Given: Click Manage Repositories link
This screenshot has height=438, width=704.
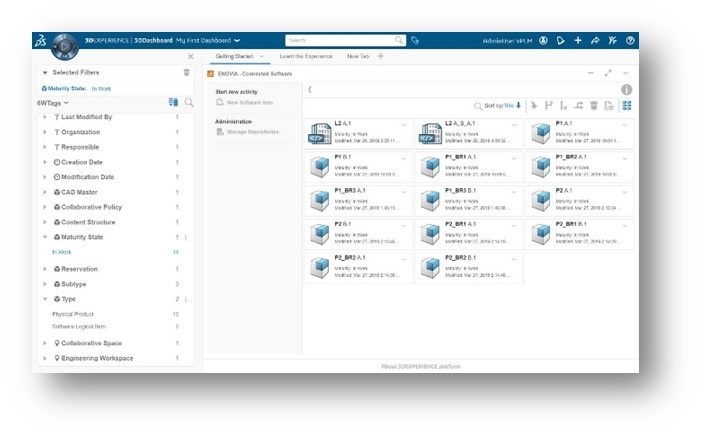Looking at the screenshot, I should pos(253,132).
